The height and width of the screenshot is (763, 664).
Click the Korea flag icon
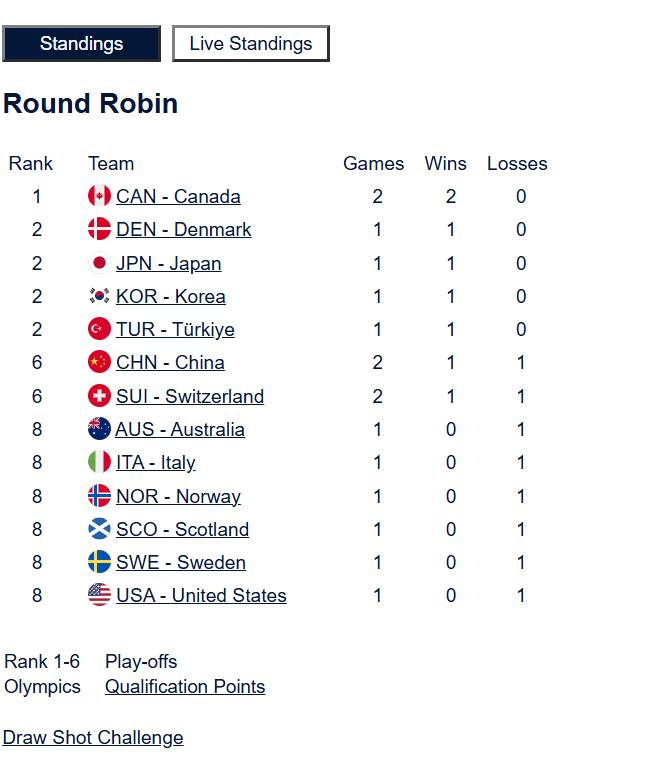tap(99, 296)
